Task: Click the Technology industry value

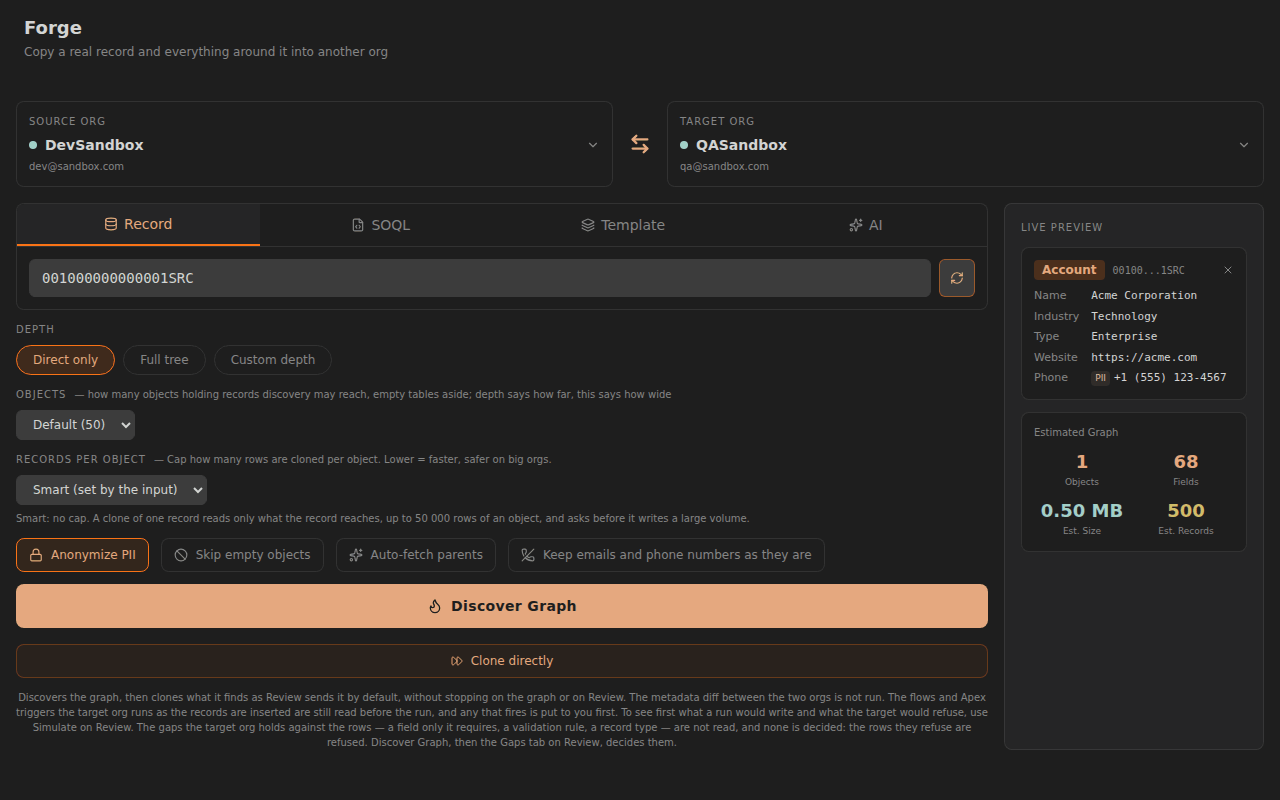Action: [1124, 316]
